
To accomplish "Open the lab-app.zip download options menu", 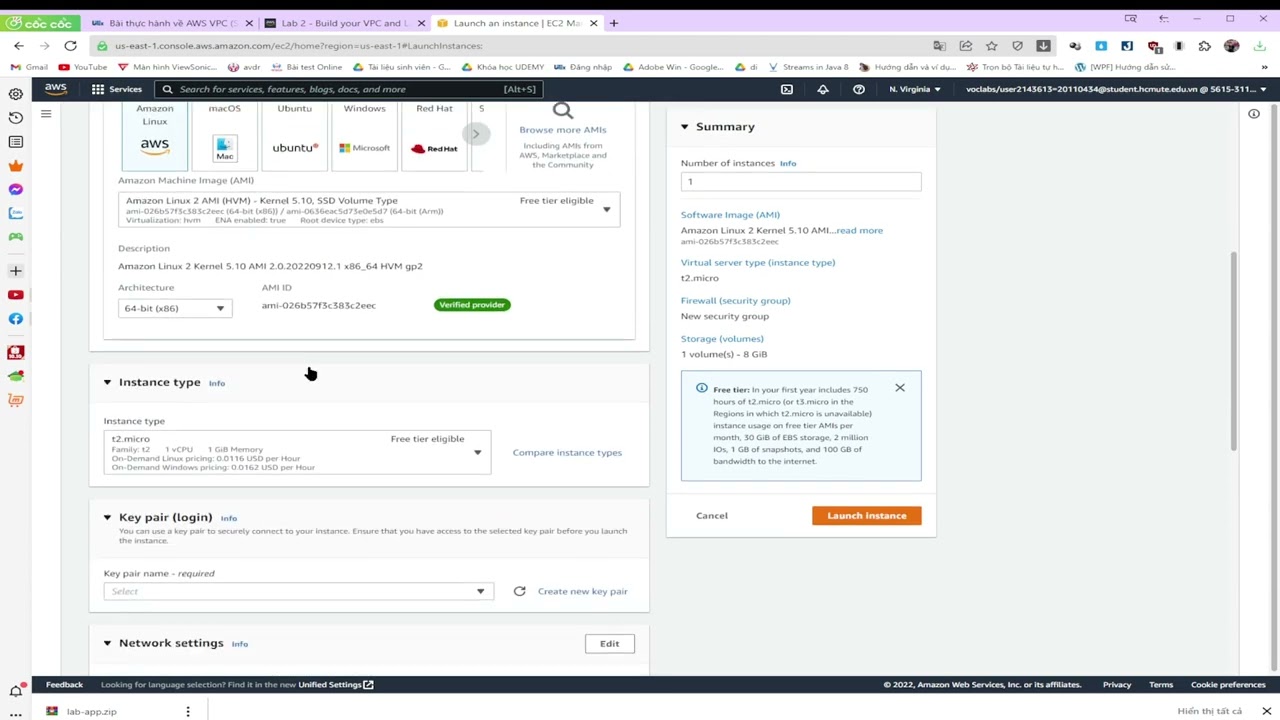I will 188,711.
